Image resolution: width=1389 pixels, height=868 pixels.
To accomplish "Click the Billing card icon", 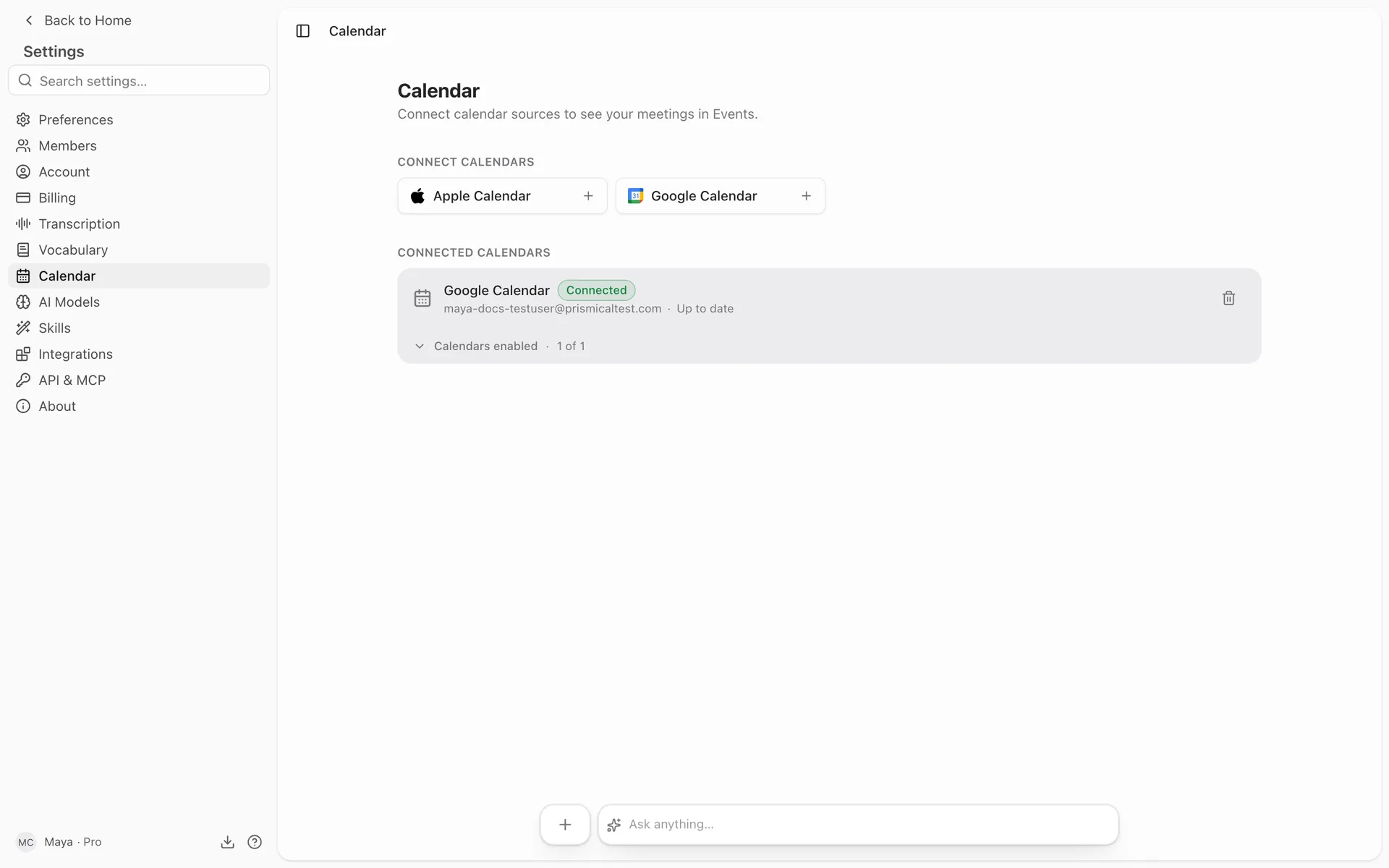I will tap(23, 197).
